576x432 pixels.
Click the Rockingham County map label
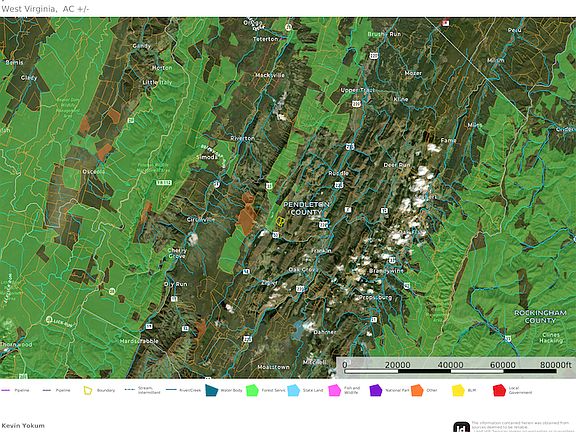[x=540, y=317]
